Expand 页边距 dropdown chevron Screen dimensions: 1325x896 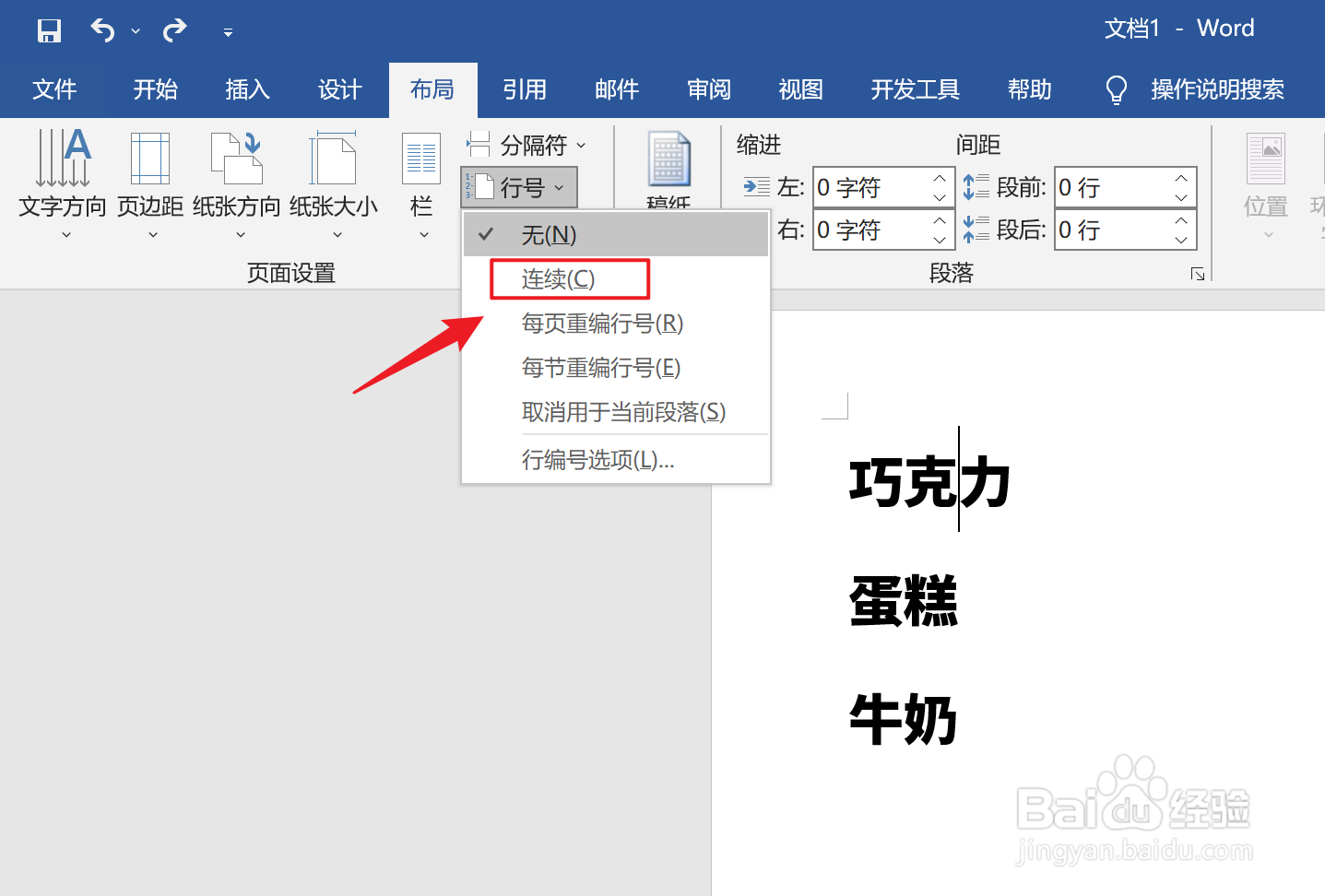pyautogui.click(x=153, y=235)
